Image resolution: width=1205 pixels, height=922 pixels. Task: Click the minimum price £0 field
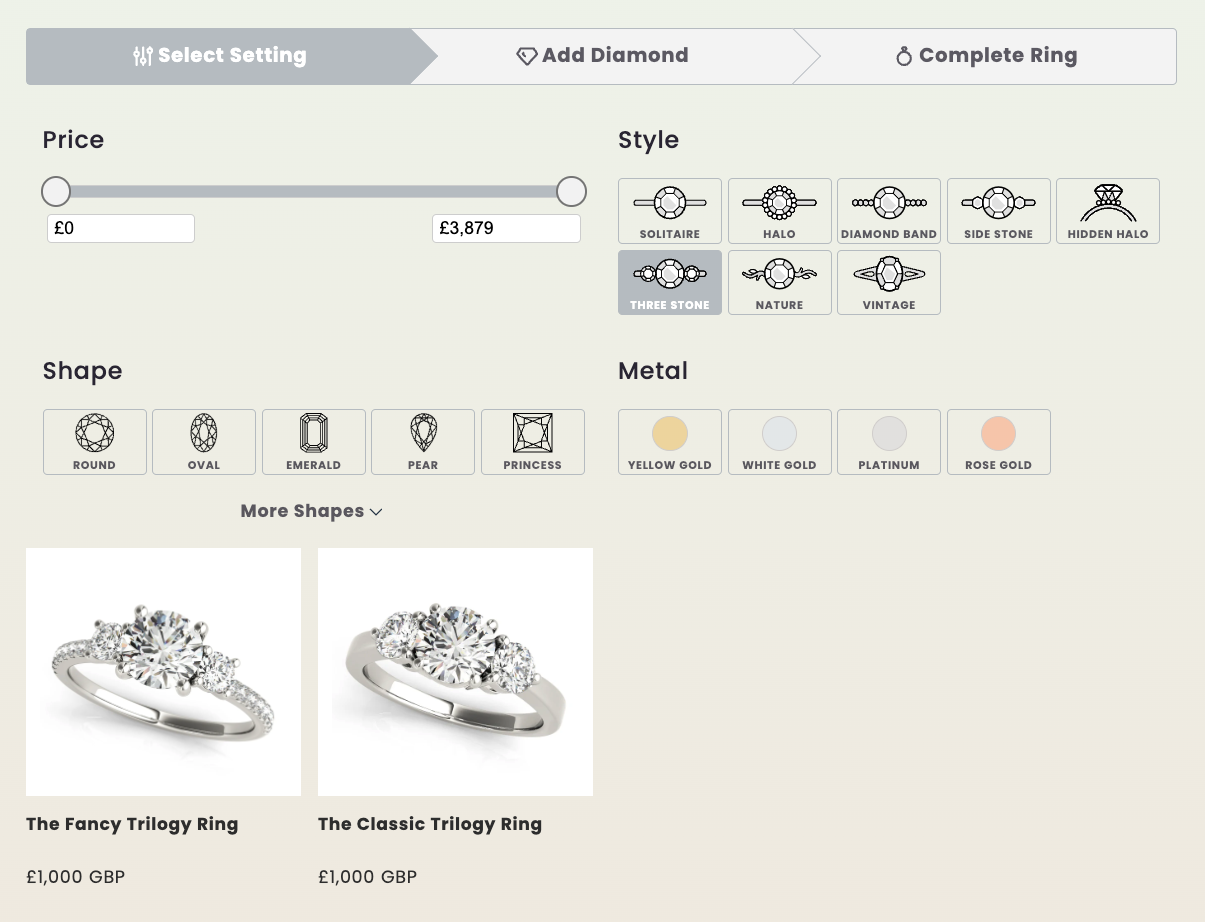pyautogui.click(x=120, y=228)
